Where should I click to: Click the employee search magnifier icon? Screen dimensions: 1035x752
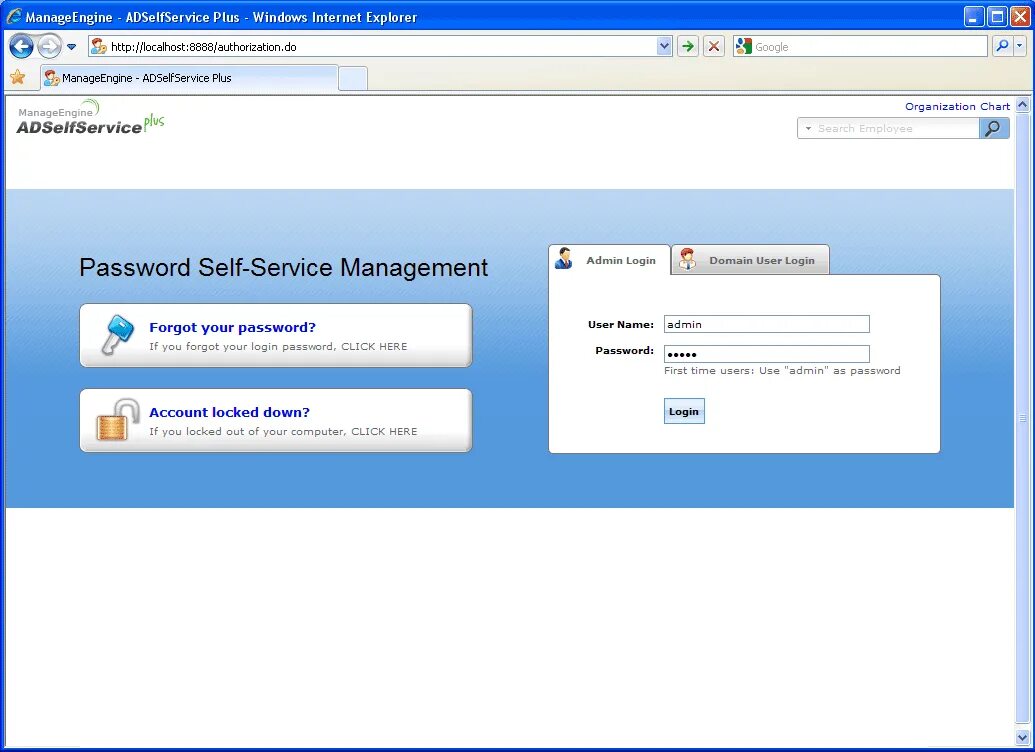[993, 129]
